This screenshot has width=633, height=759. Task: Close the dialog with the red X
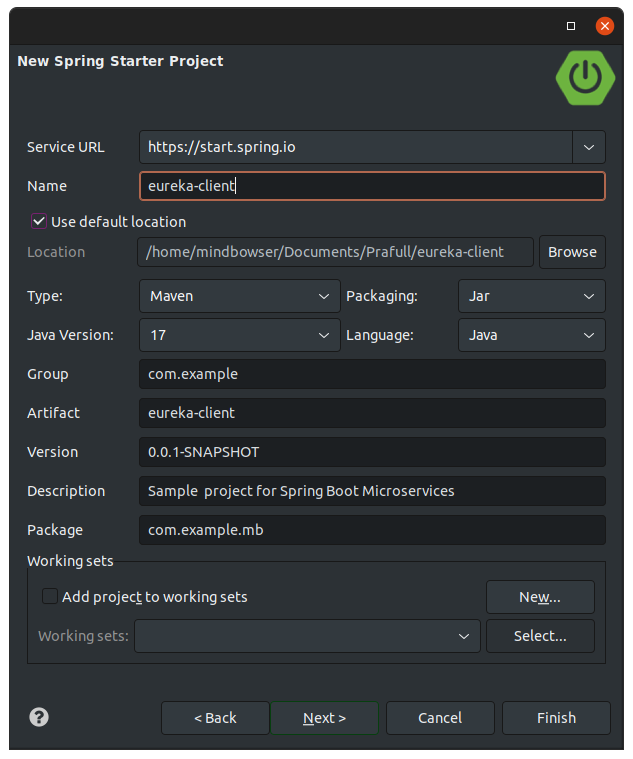click(x=604, y=26)
